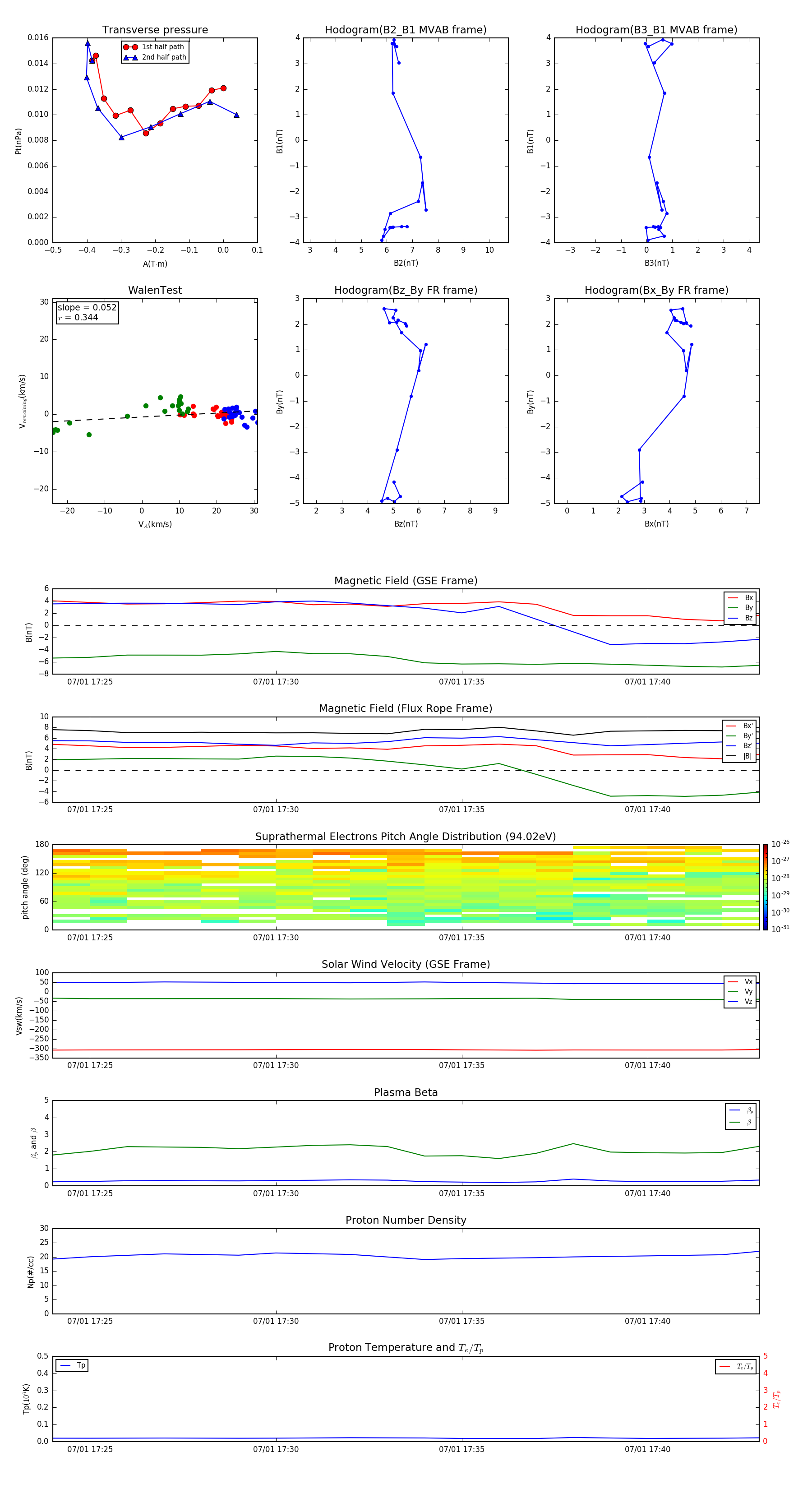Screen dimensions: 812x1489
Task: Click Bx legend entry in GSE magnetic field plot
Action: point(740,598)
